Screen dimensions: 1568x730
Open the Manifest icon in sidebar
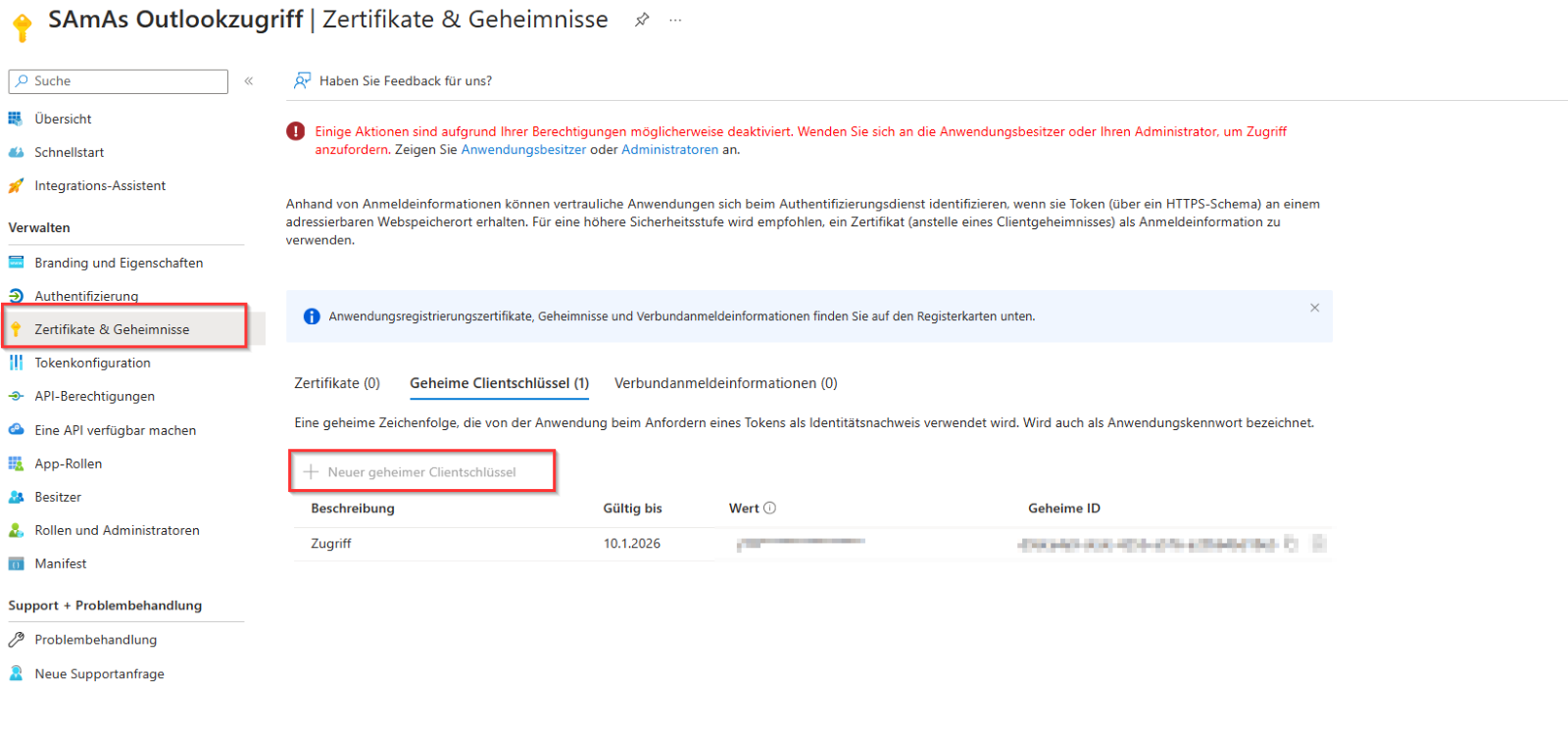click(16, 563)
